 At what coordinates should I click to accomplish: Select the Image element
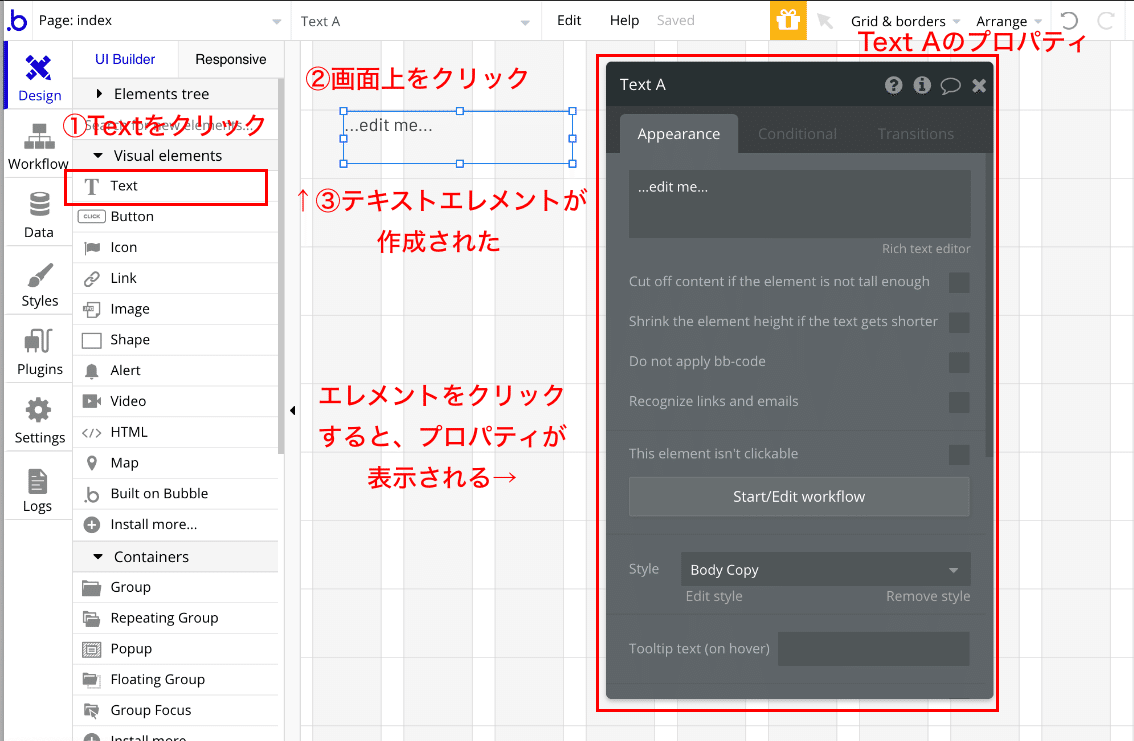176,309
